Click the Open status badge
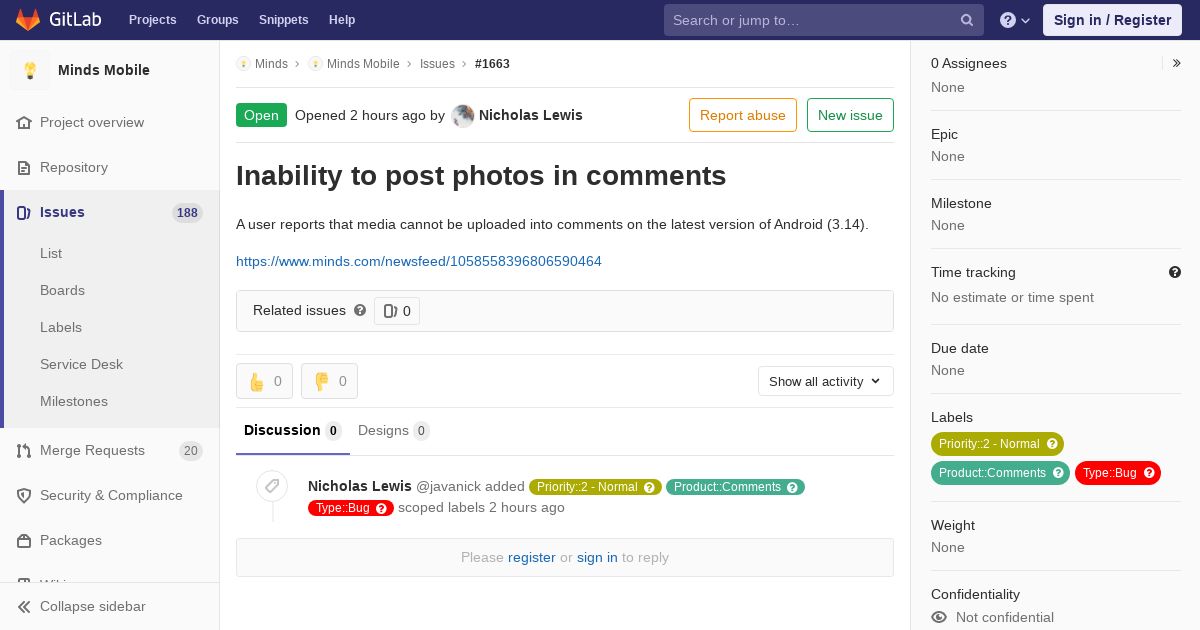1200x630 pixels. click(x=261, y=115)
